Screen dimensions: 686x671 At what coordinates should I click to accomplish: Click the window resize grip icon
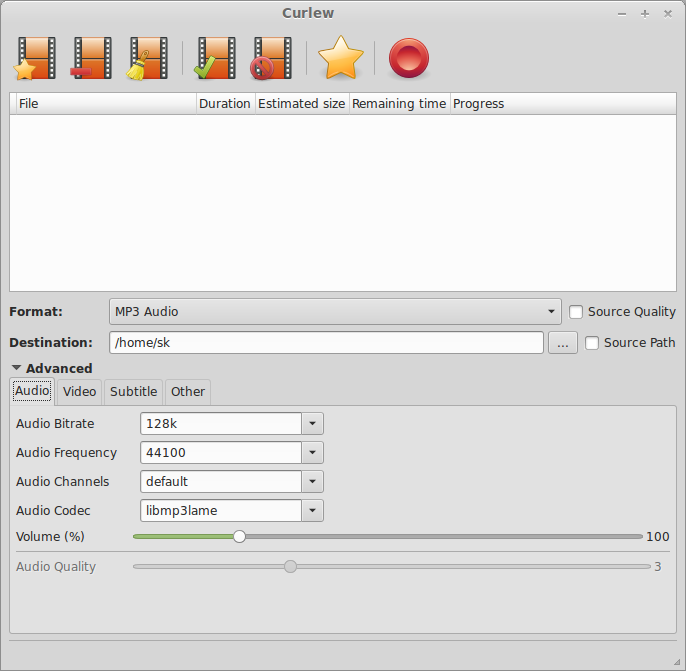[x=678, y=662]
